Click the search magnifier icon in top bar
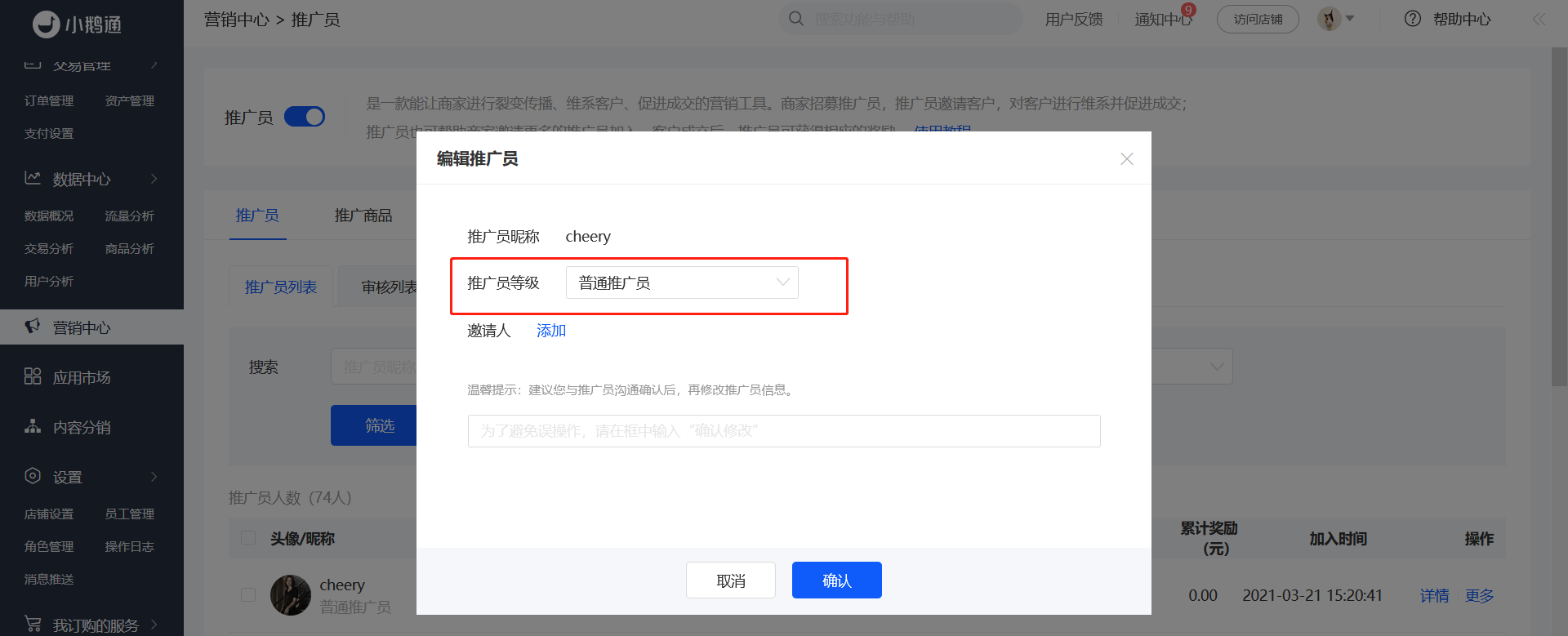 pos(795,19)
